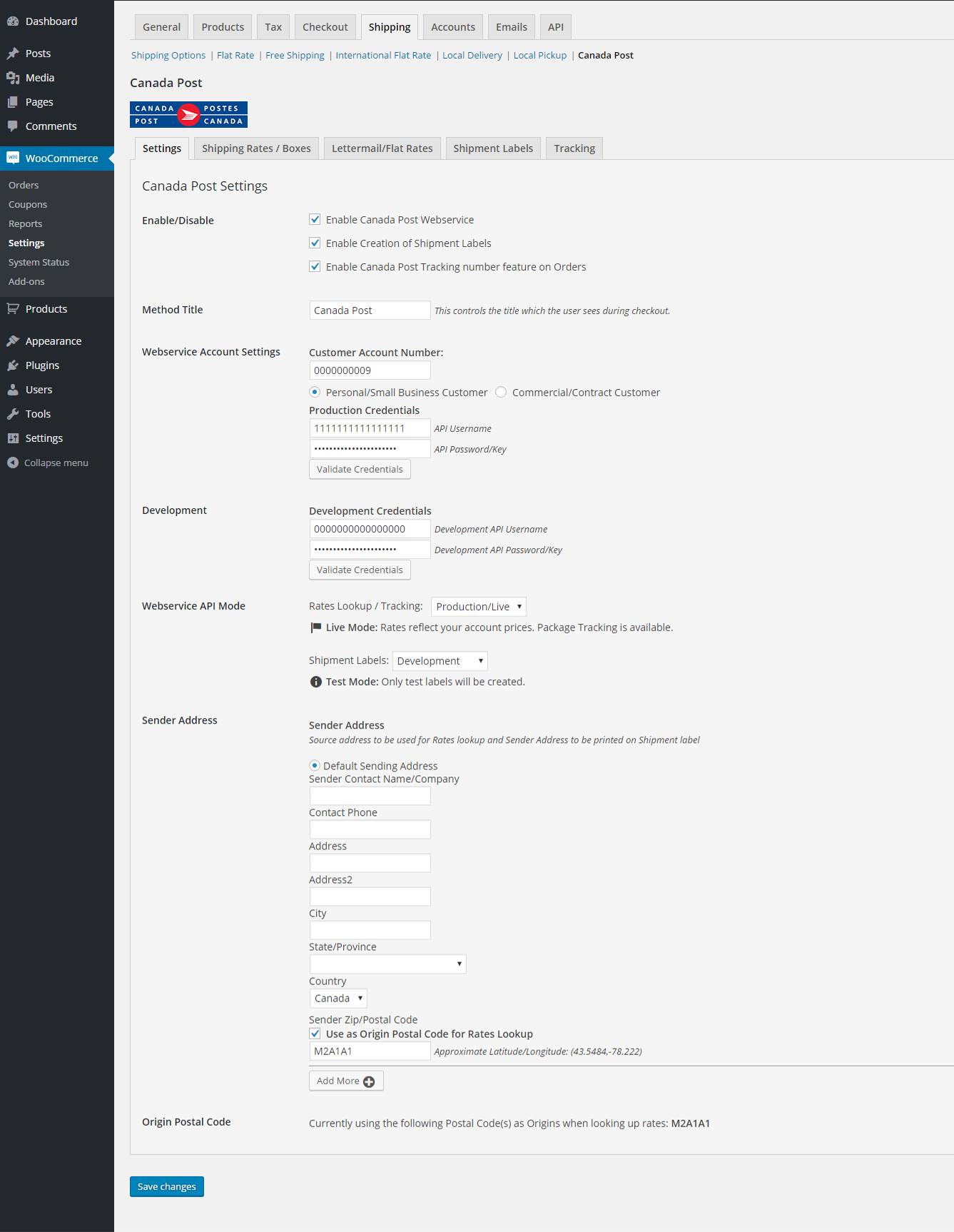Click the Comments bubble icon

tap(13, 126)
